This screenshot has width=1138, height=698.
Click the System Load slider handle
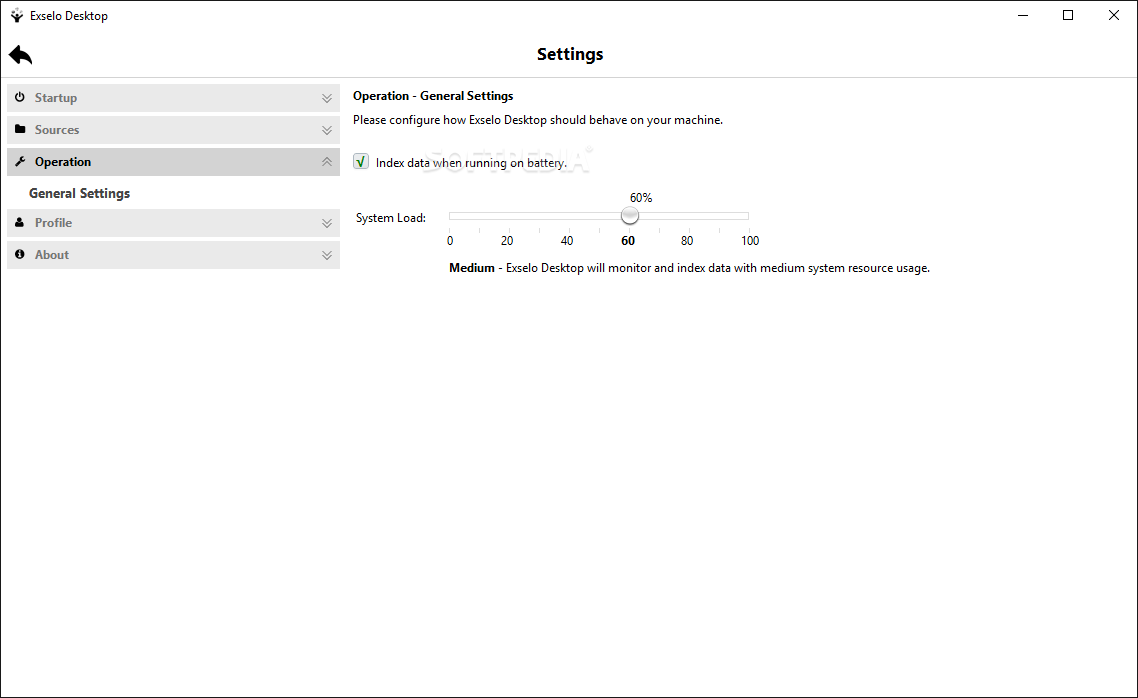pyautogui.click(x=629, y=215)
